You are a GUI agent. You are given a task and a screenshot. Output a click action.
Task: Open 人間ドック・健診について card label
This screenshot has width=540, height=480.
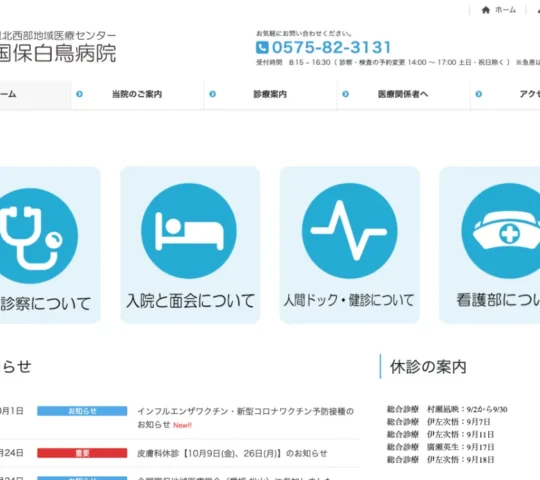(x=349, y=300)
